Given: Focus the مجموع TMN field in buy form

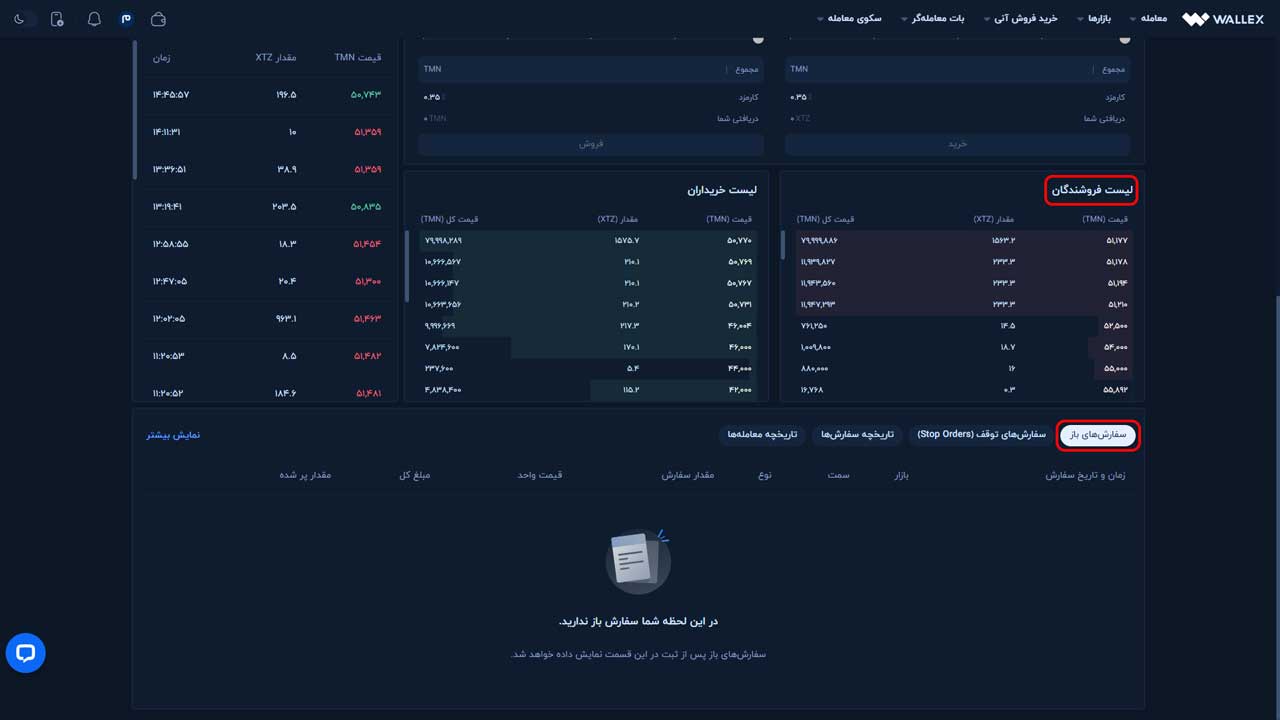Looking at the screenshot, I should 957,69.
